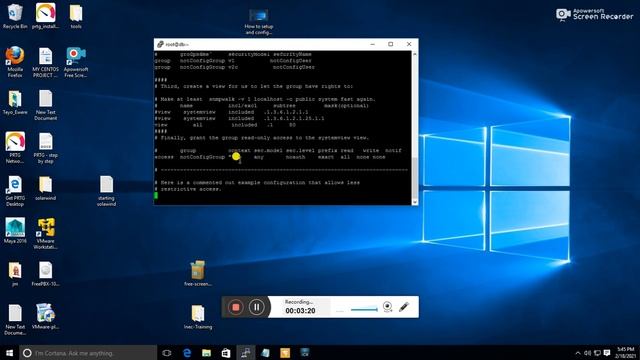Open PRTG - step by step file
The image size is (640, 360).
point(45,148)
